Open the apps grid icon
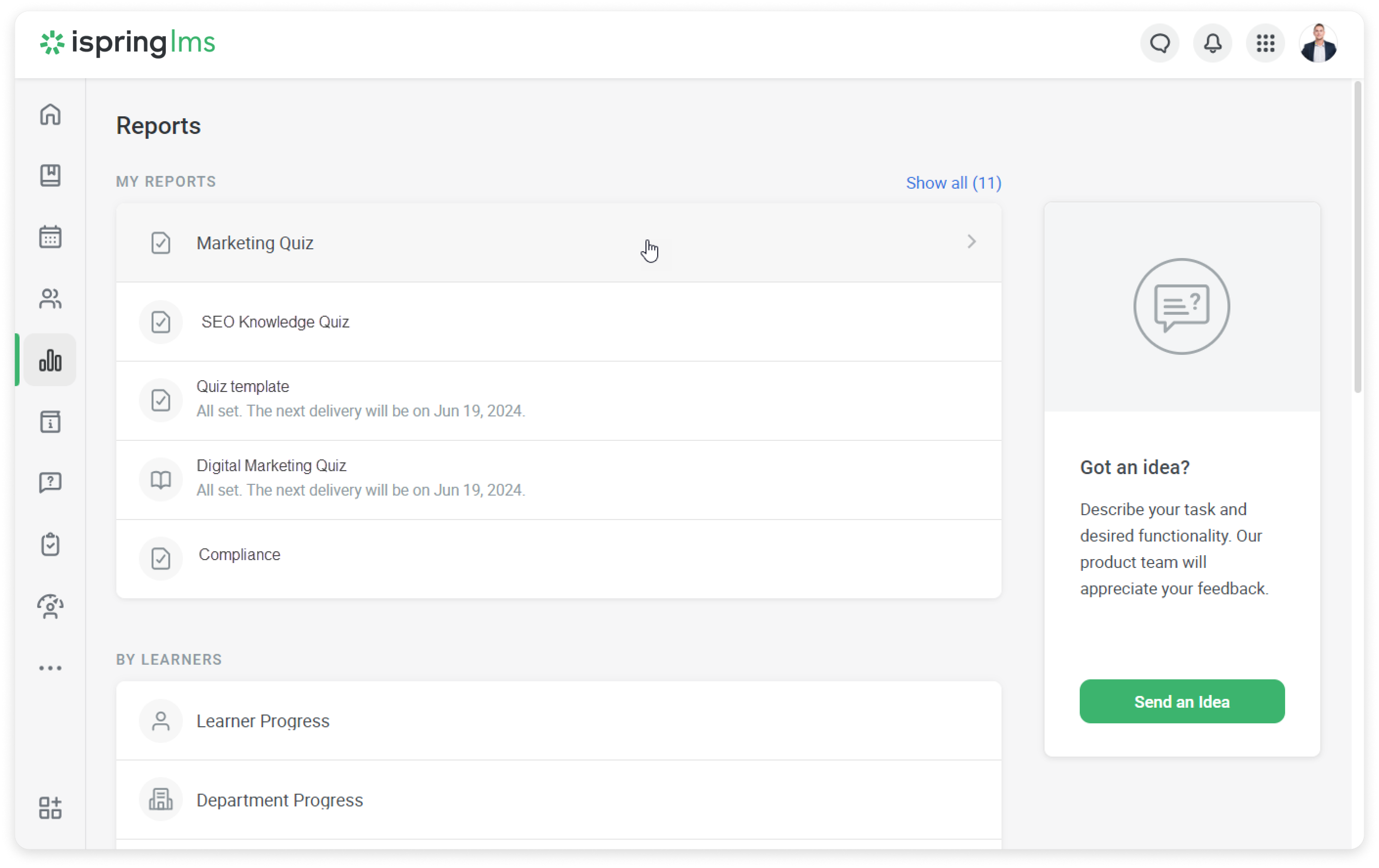The width and height of the screenshot is (1379, 868). point(1265,43)
